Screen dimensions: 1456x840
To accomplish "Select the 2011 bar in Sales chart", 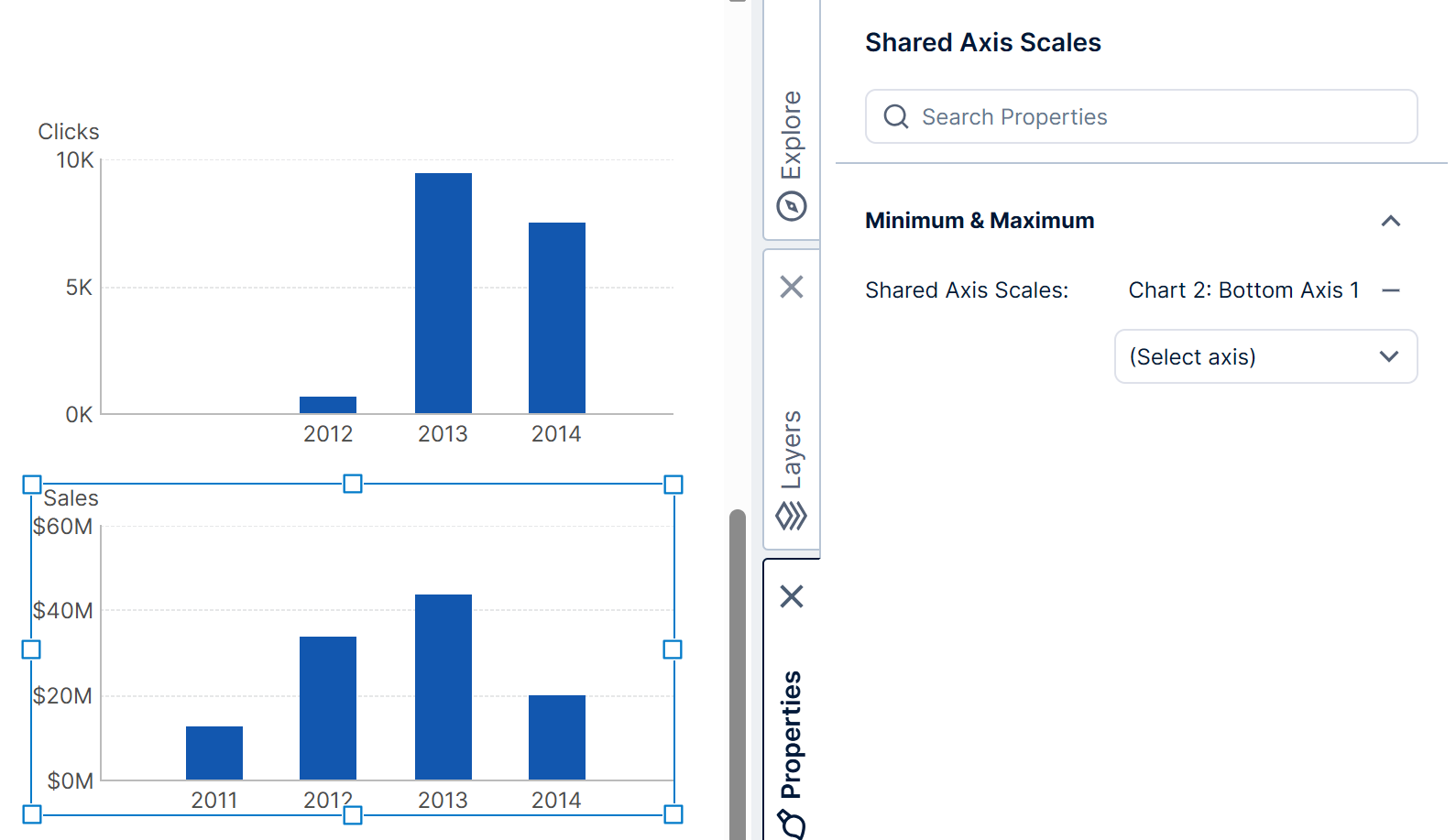I will [214, 753].
